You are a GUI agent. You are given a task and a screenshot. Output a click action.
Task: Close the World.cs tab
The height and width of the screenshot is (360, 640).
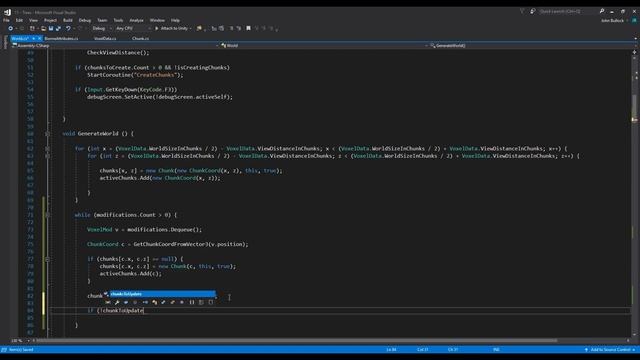point(40,38)
